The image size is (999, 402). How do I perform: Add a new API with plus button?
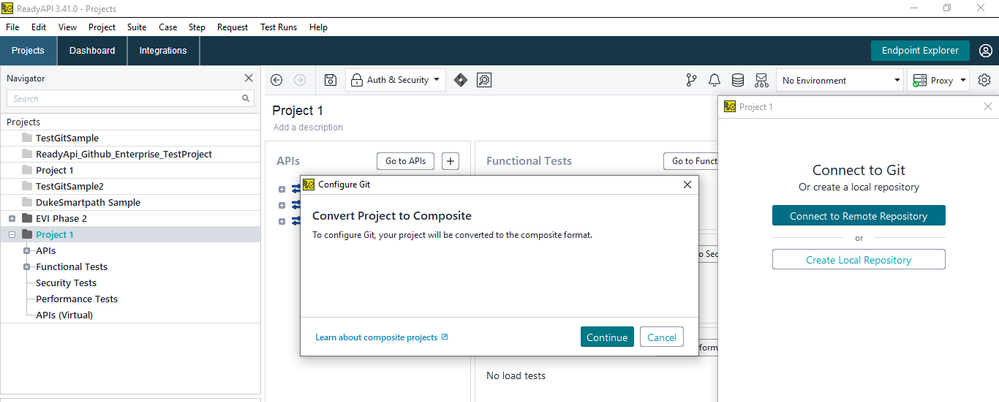[450, 161]
